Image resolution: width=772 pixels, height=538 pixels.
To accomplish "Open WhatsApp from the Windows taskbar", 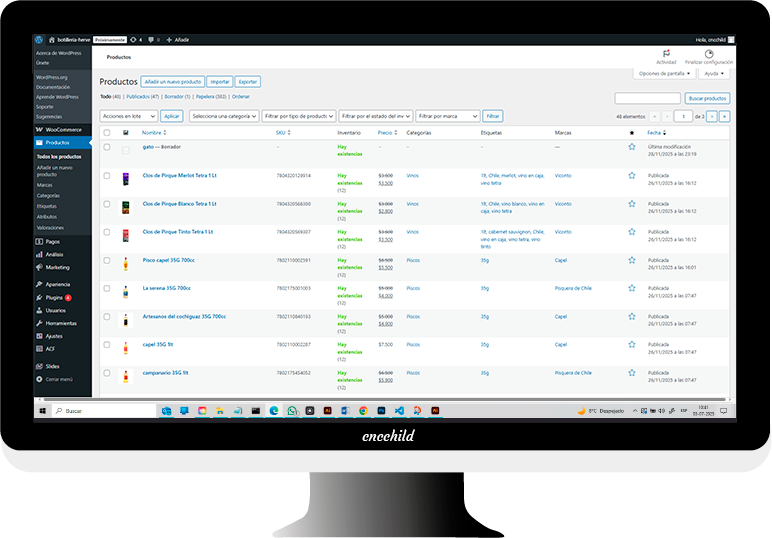I will click(292, 411).
